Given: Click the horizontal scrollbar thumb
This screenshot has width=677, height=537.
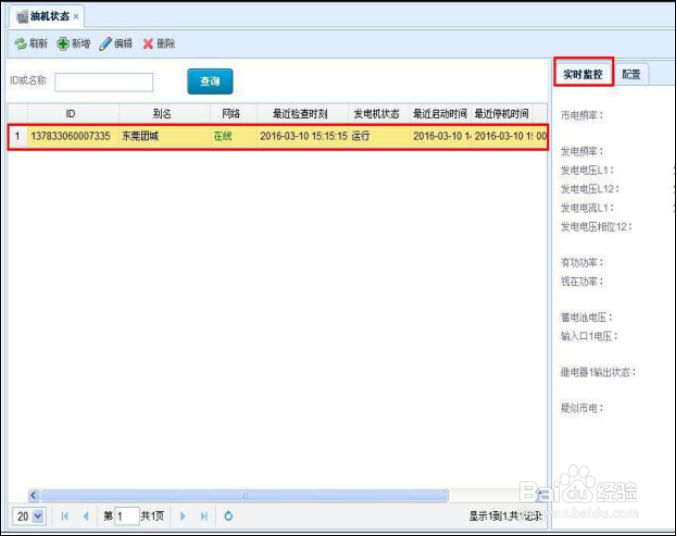Looking at the screenshot, I should pyautogui.click(x=244, y=495).
